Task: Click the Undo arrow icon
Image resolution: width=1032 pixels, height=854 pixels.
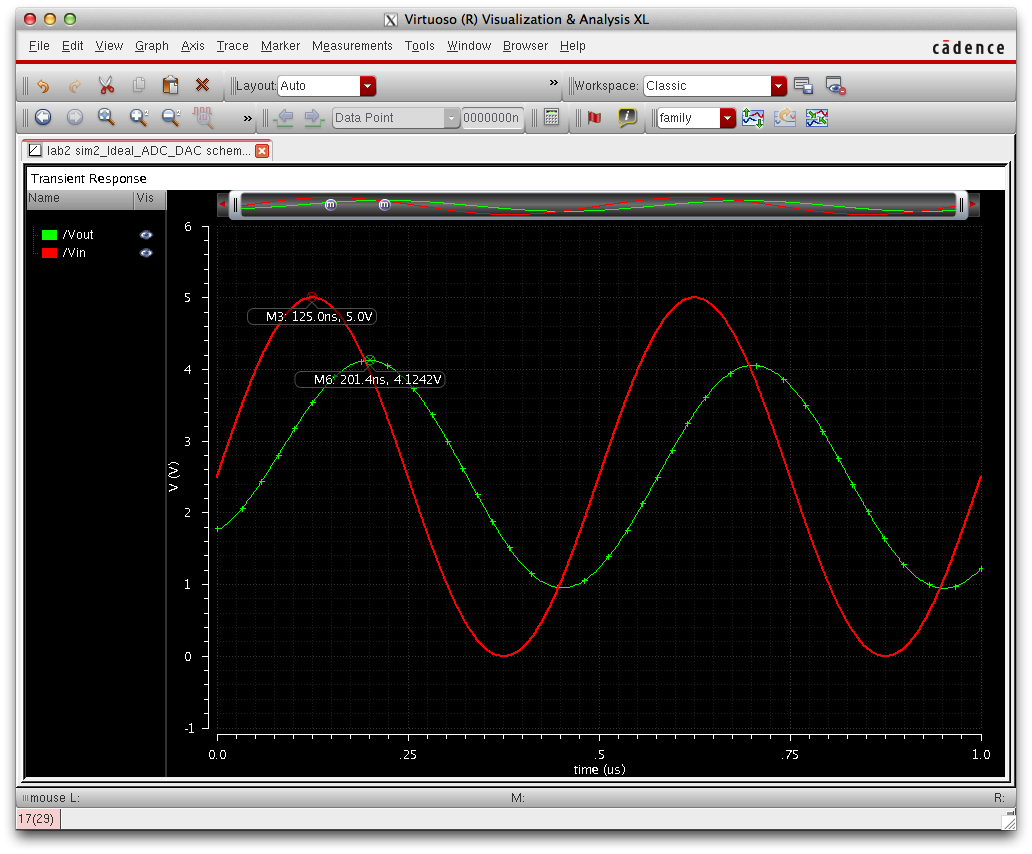Action: [43, 86]
